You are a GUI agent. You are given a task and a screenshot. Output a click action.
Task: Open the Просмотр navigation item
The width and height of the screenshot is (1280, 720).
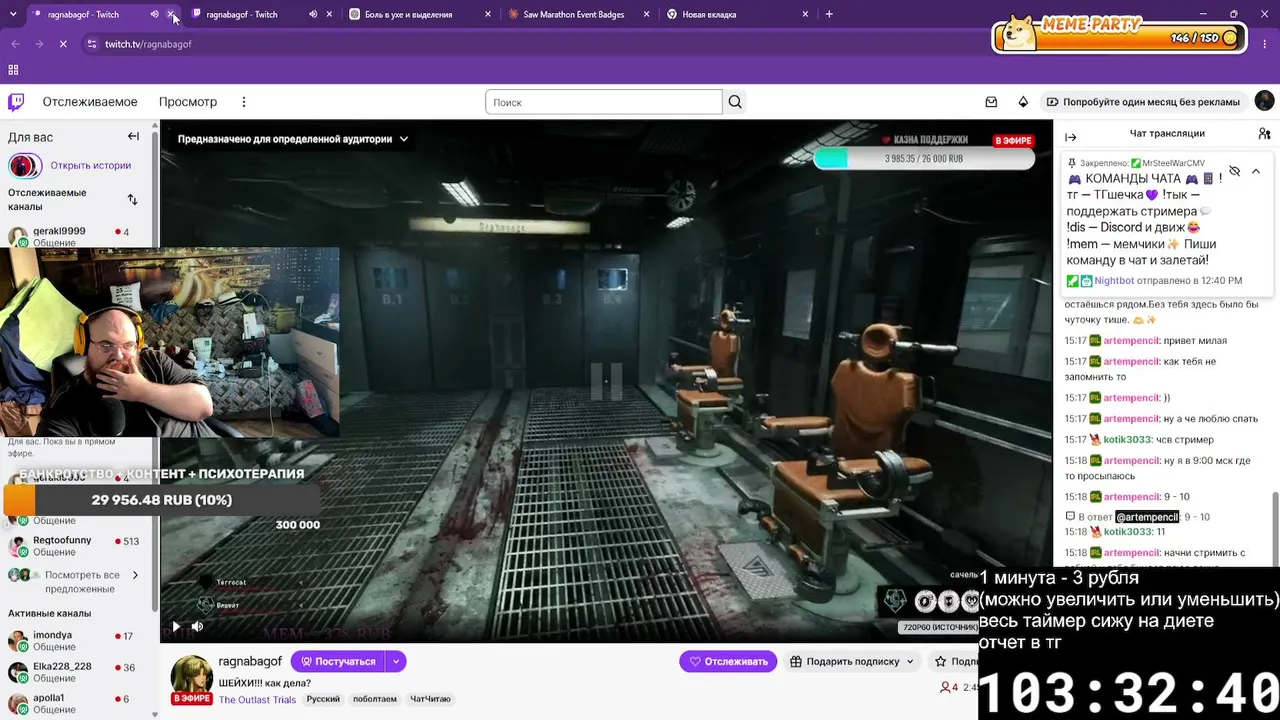(188, 102)
